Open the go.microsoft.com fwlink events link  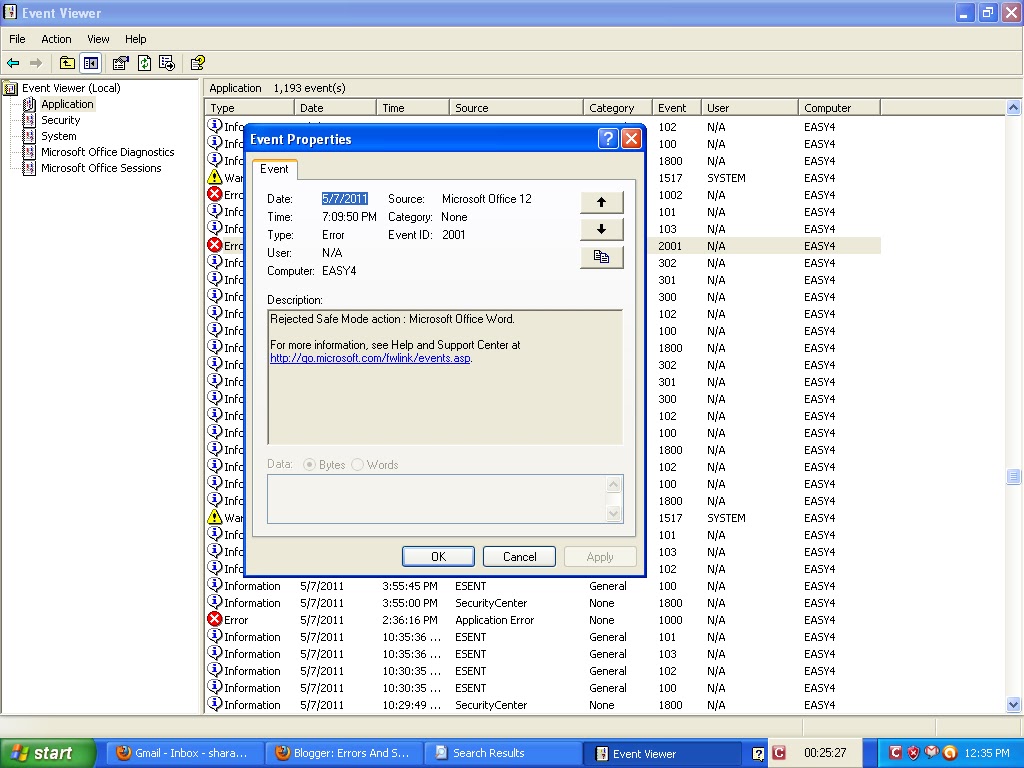click(370, 358)
